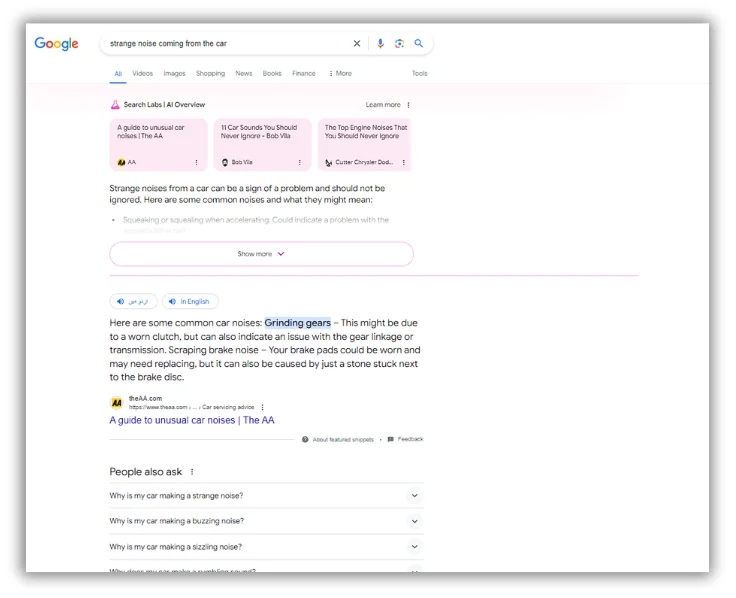Viewport: 736px width, 598px height.
Task: Click theAA.com yellow site icon
Action: pos(116,403)
